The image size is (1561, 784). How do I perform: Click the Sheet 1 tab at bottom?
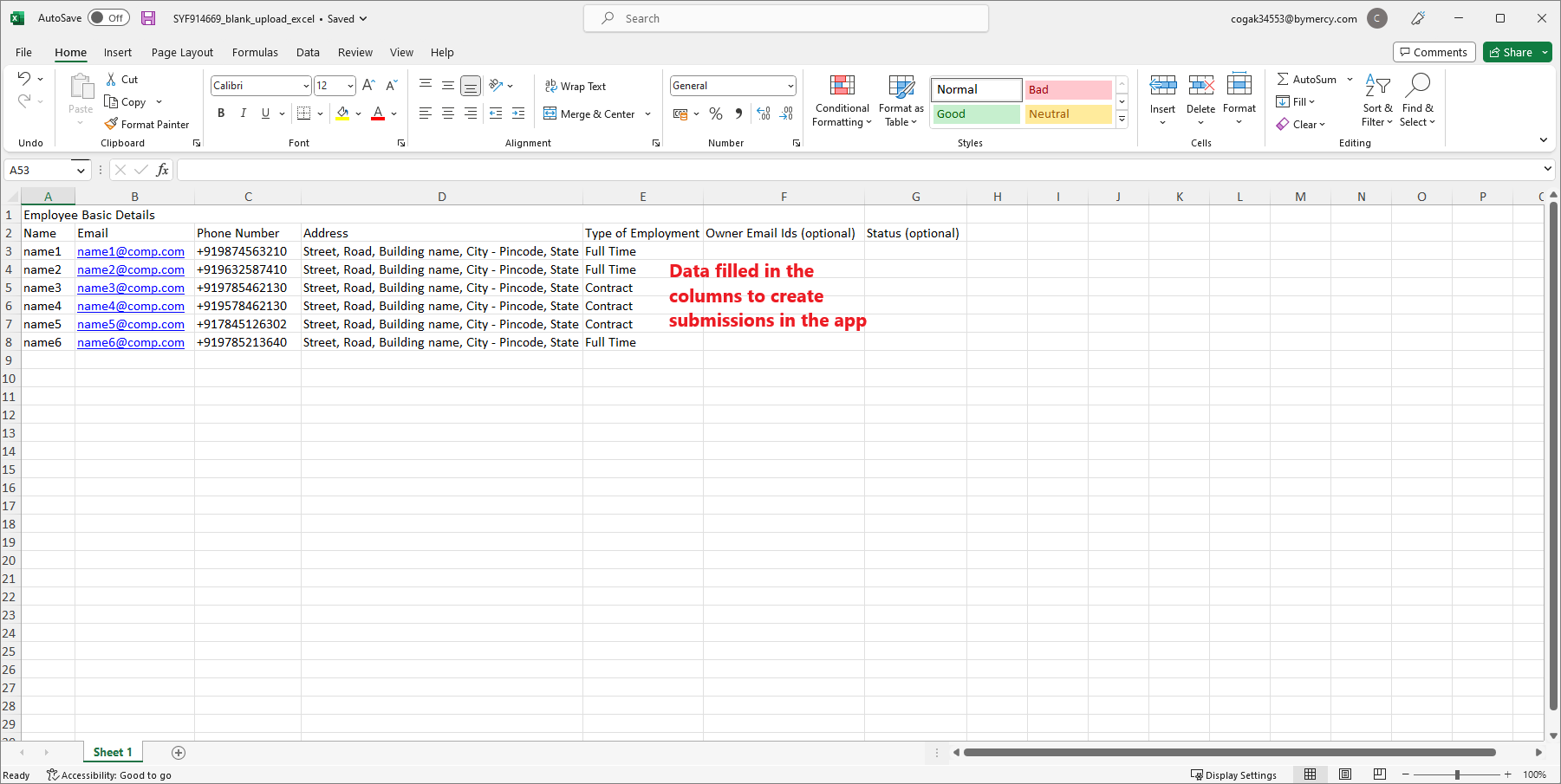pos(112,752)
